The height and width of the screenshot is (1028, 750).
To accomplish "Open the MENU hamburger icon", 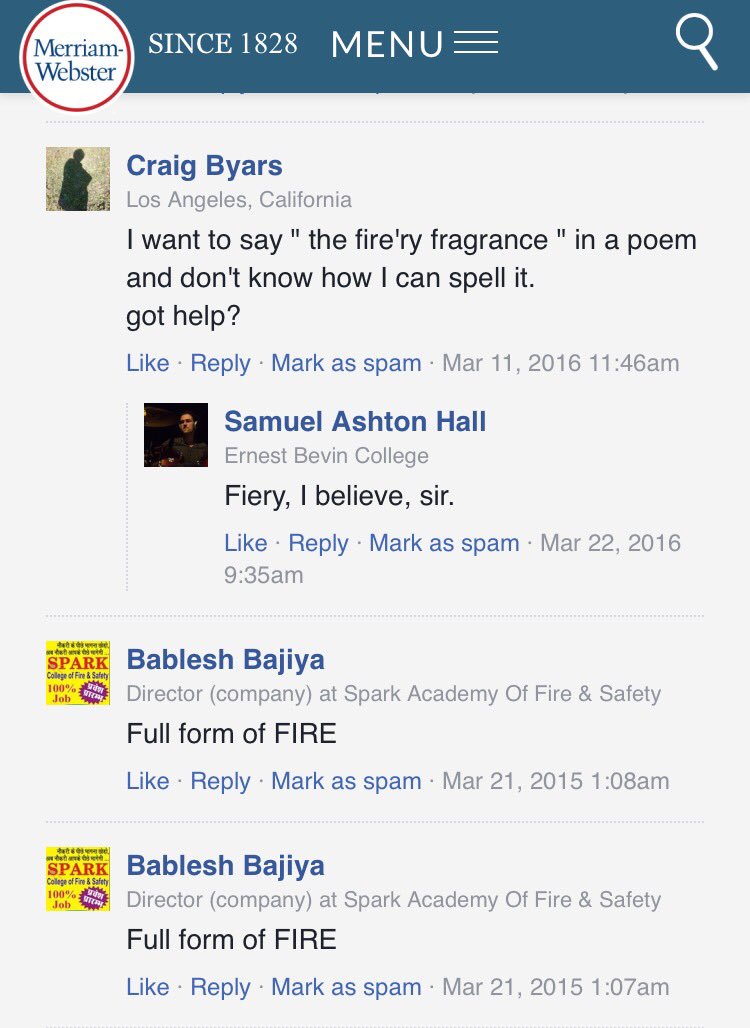I will click(x=476, y=43).
